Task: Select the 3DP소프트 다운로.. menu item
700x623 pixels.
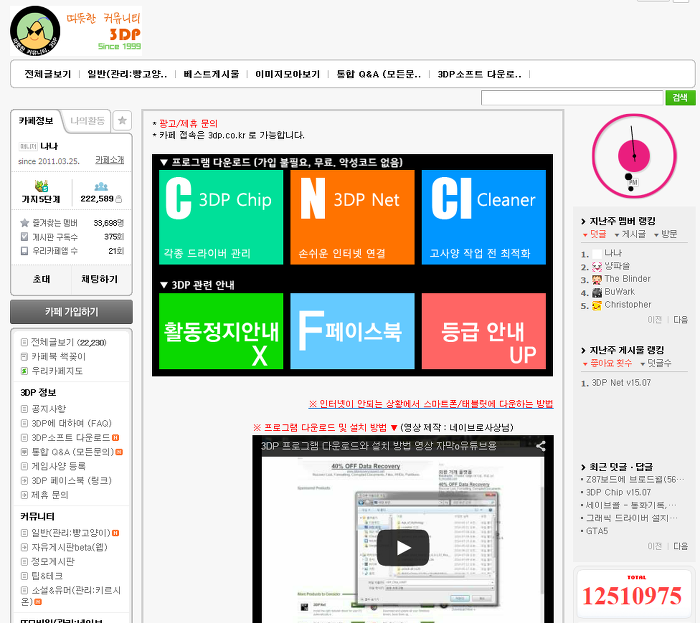Action: [x=479, y=74]
